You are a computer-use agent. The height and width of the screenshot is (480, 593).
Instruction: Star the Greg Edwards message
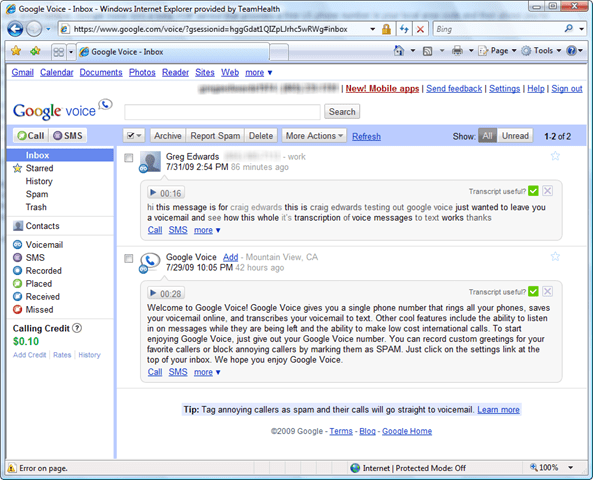click(x=555, y=156)
